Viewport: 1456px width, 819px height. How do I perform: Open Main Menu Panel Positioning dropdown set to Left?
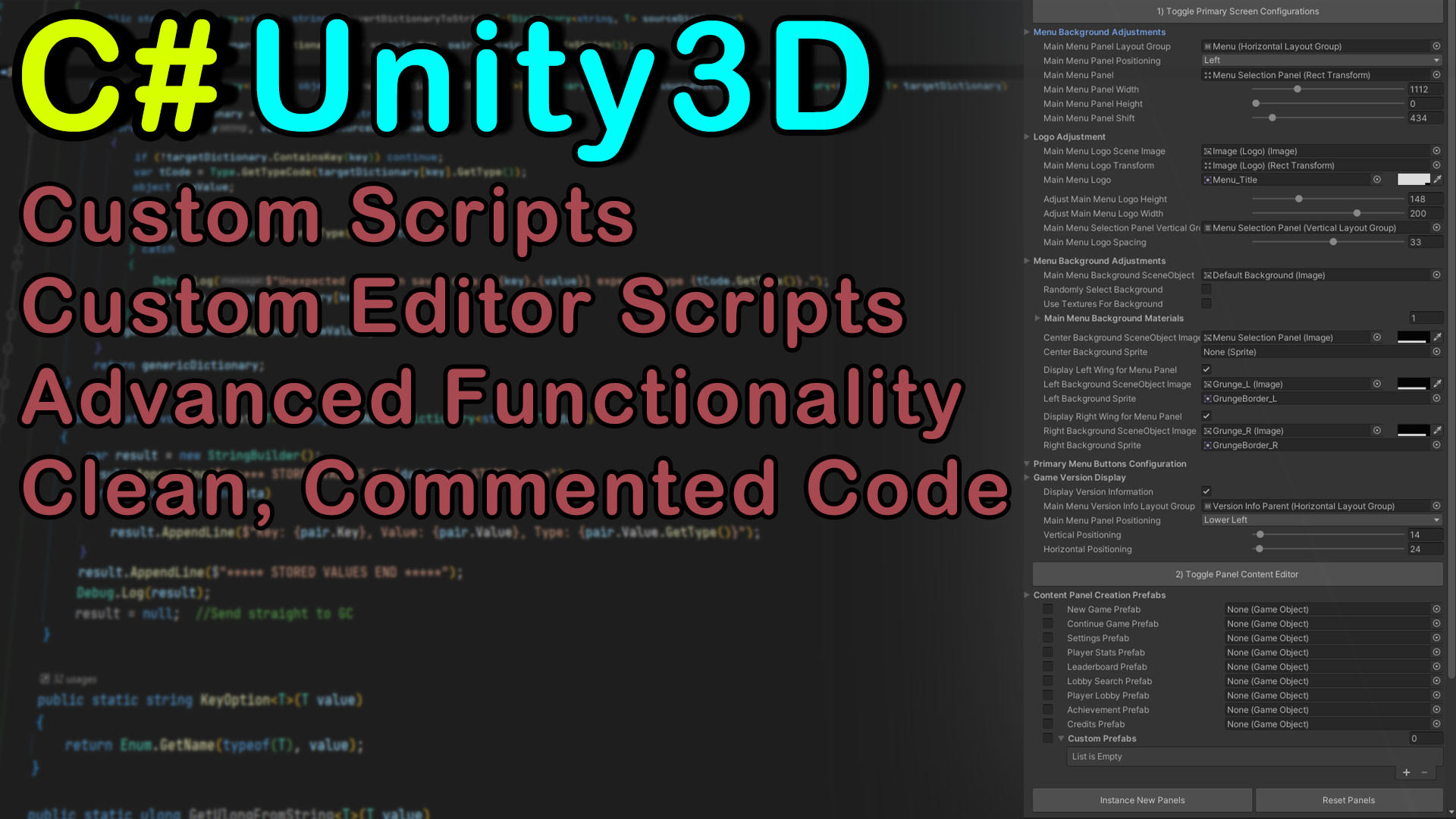point(1322,61)
